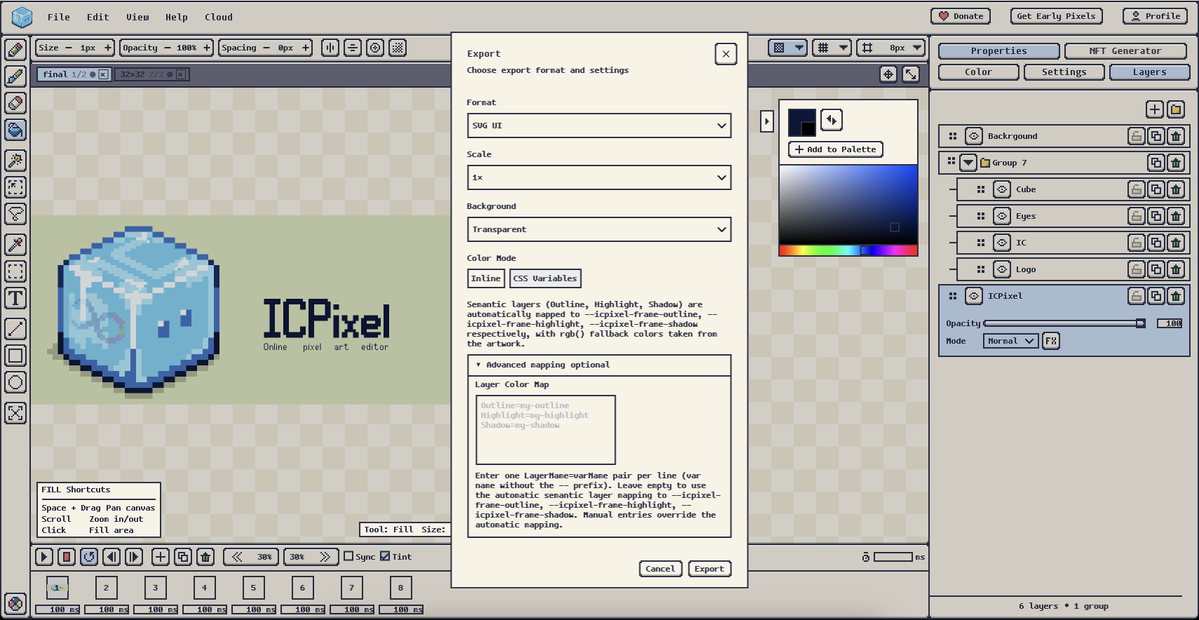Open the Format dropdown showing SVG UI
This screenshot has height=620, width=1199.
599,125
